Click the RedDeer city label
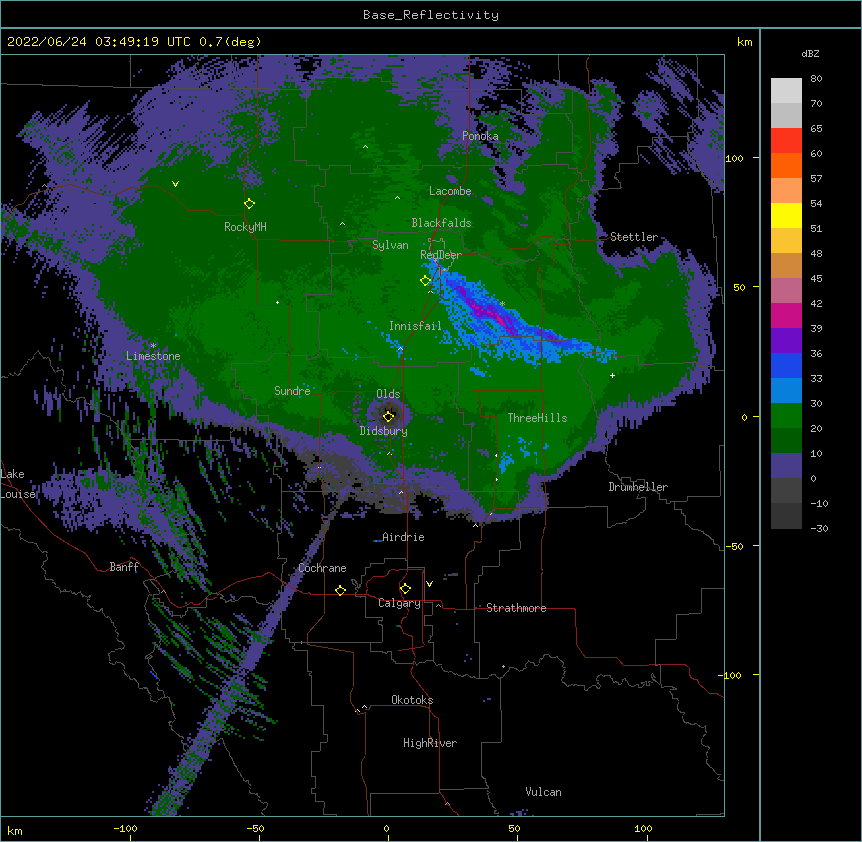862x842 pixels. pyautogui.click(x=441, y=255)
